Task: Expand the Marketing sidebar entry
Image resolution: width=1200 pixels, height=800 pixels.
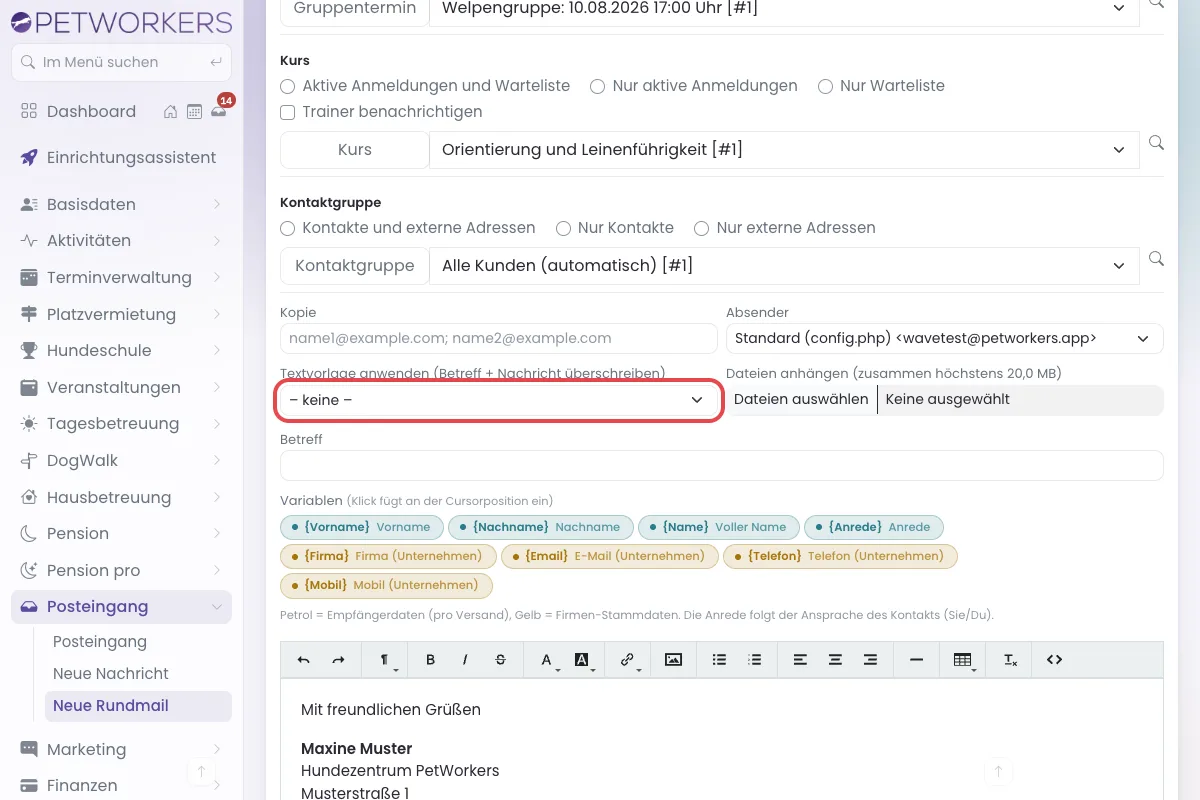Action: point(121,749)
